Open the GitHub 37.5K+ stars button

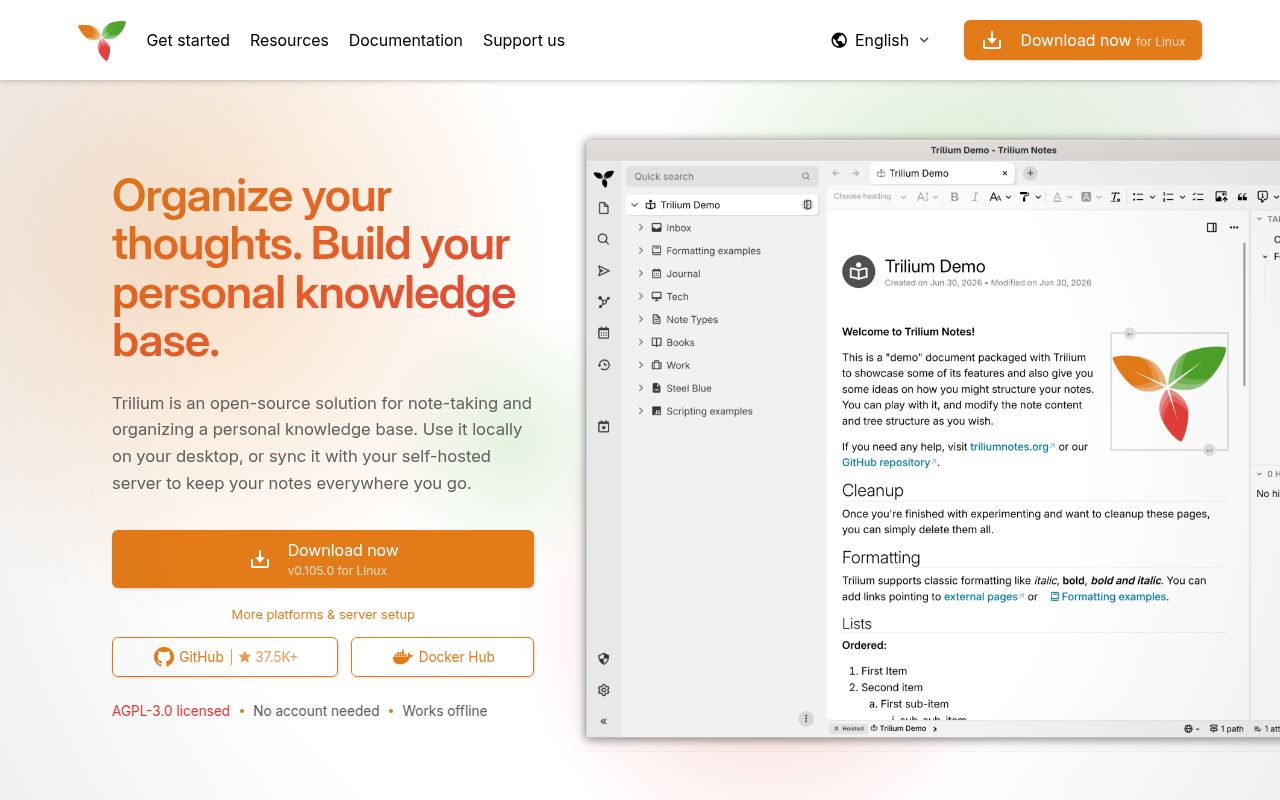point(225,657)
